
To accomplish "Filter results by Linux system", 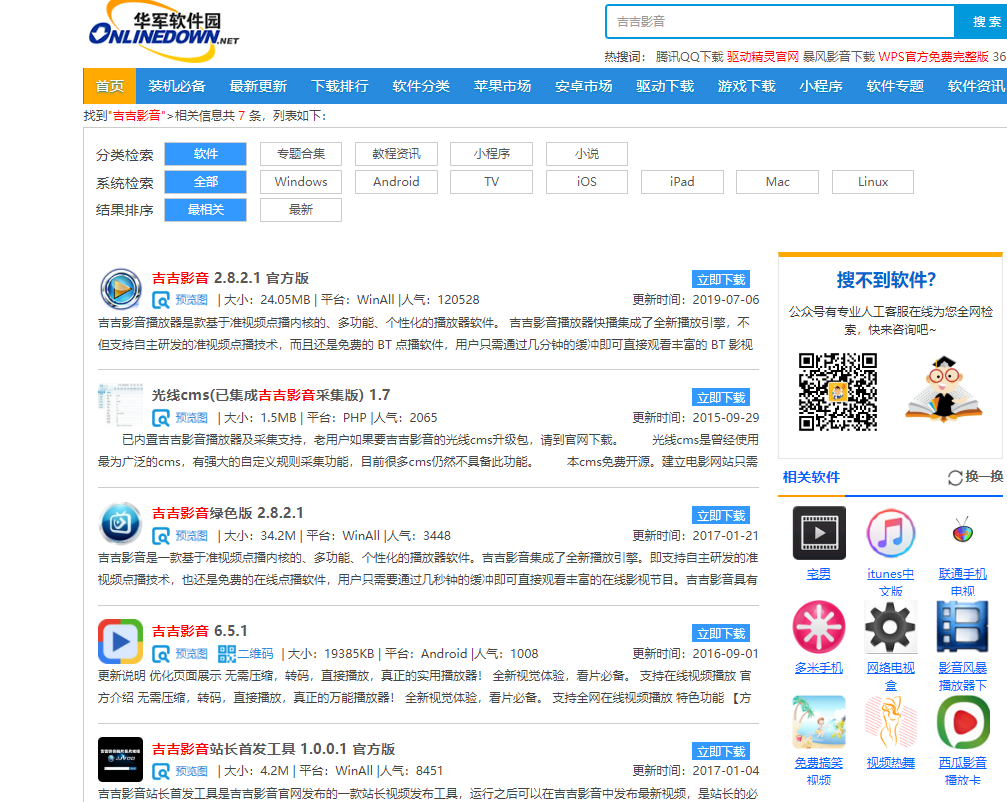I will 873,182.
